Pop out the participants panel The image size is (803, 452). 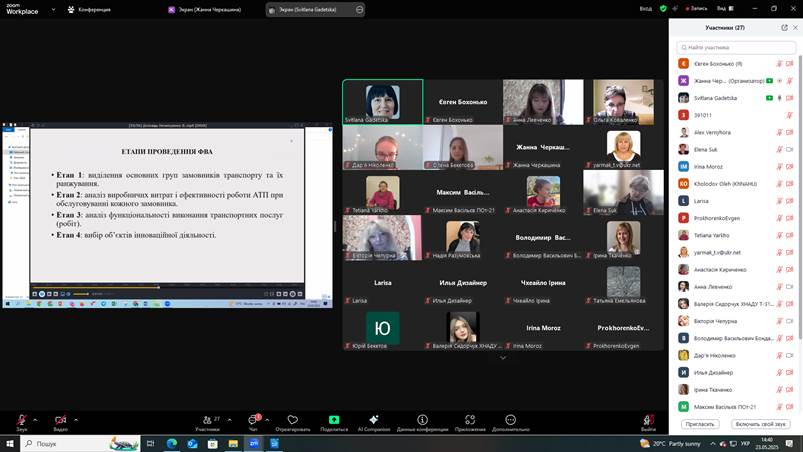pyautogui.click(x=784, y=27)
